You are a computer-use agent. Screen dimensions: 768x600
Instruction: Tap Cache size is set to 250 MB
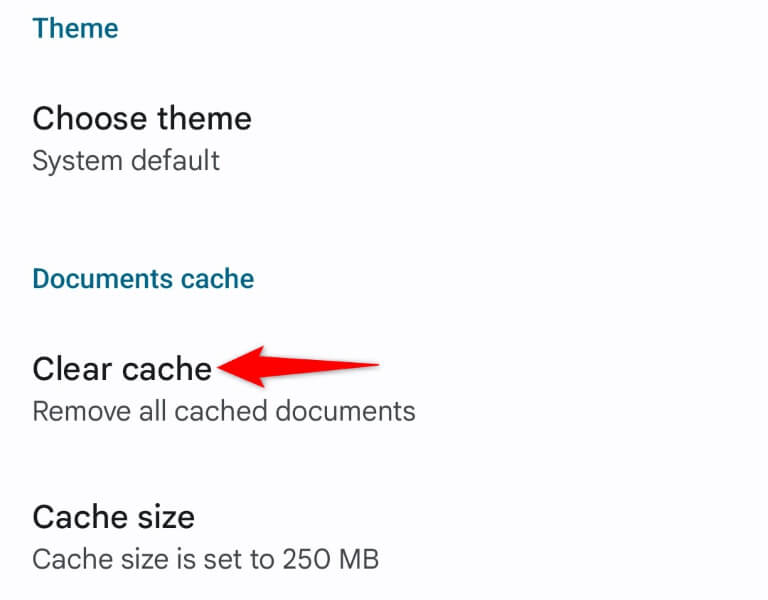(205, 558)
